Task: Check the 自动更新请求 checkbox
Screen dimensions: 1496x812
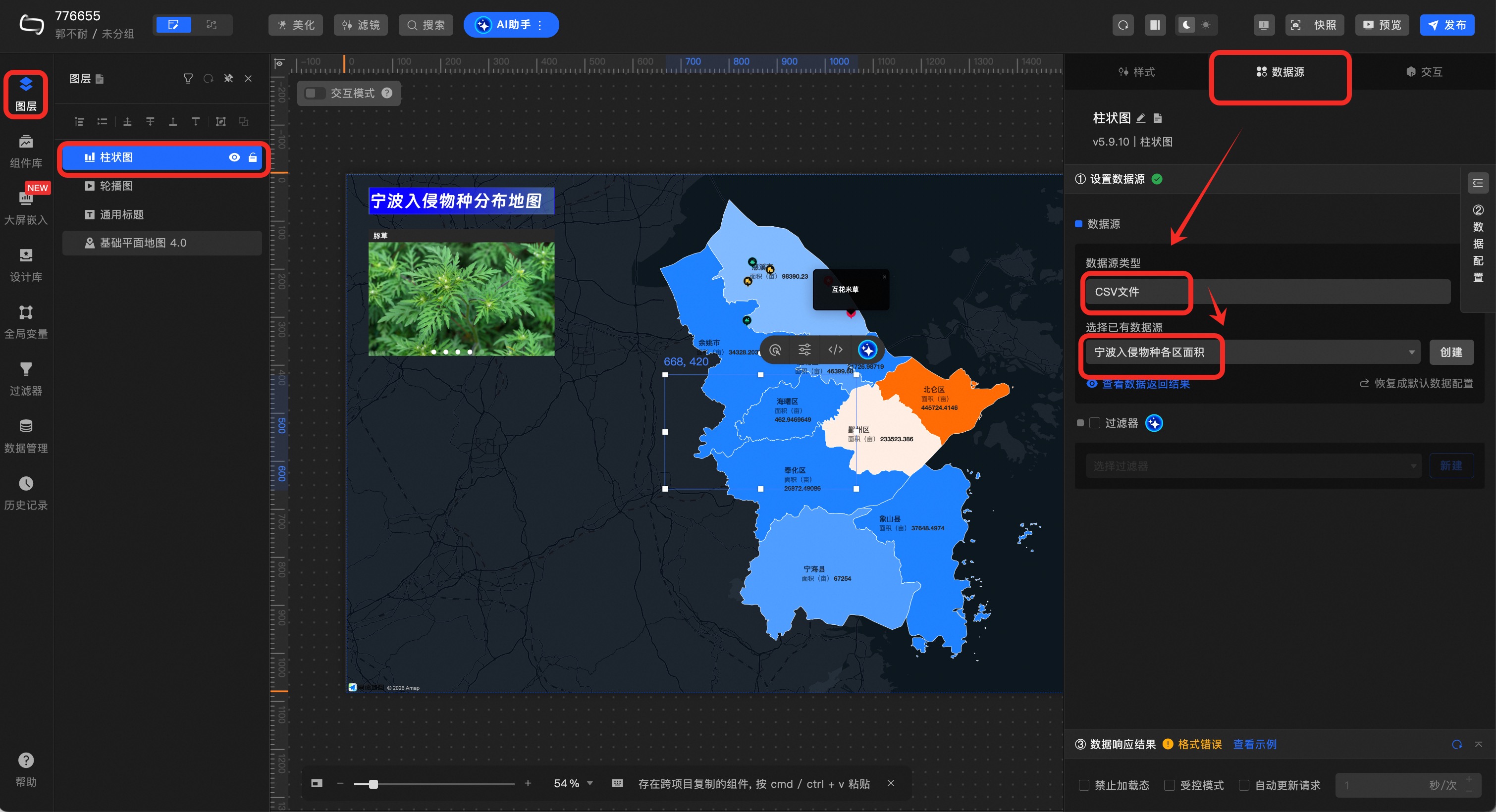Action: [x=1244, y=785]
